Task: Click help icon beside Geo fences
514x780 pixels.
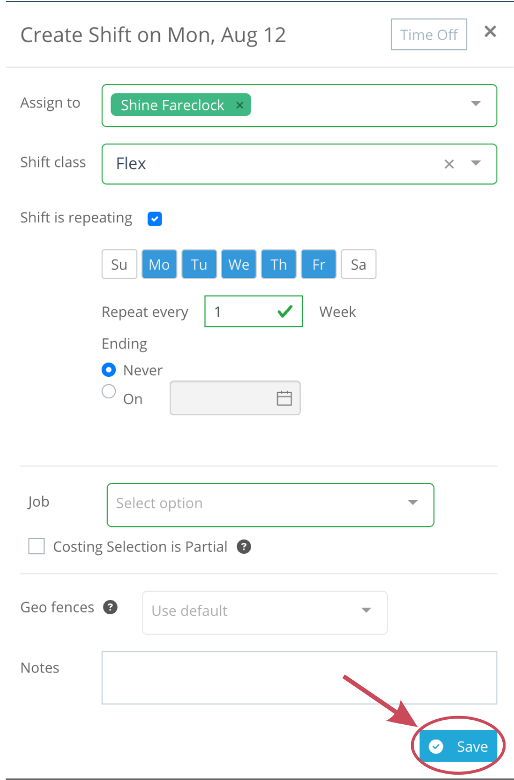Action: click(110, 607)
